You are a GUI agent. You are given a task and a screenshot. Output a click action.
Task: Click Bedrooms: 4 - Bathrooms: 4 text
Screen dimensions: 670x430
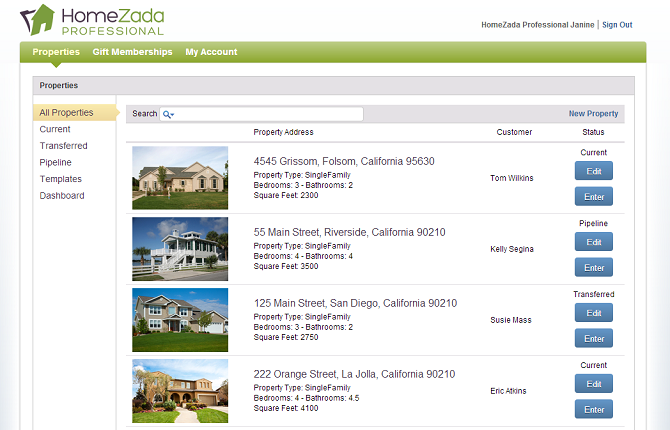click(303, 256)
